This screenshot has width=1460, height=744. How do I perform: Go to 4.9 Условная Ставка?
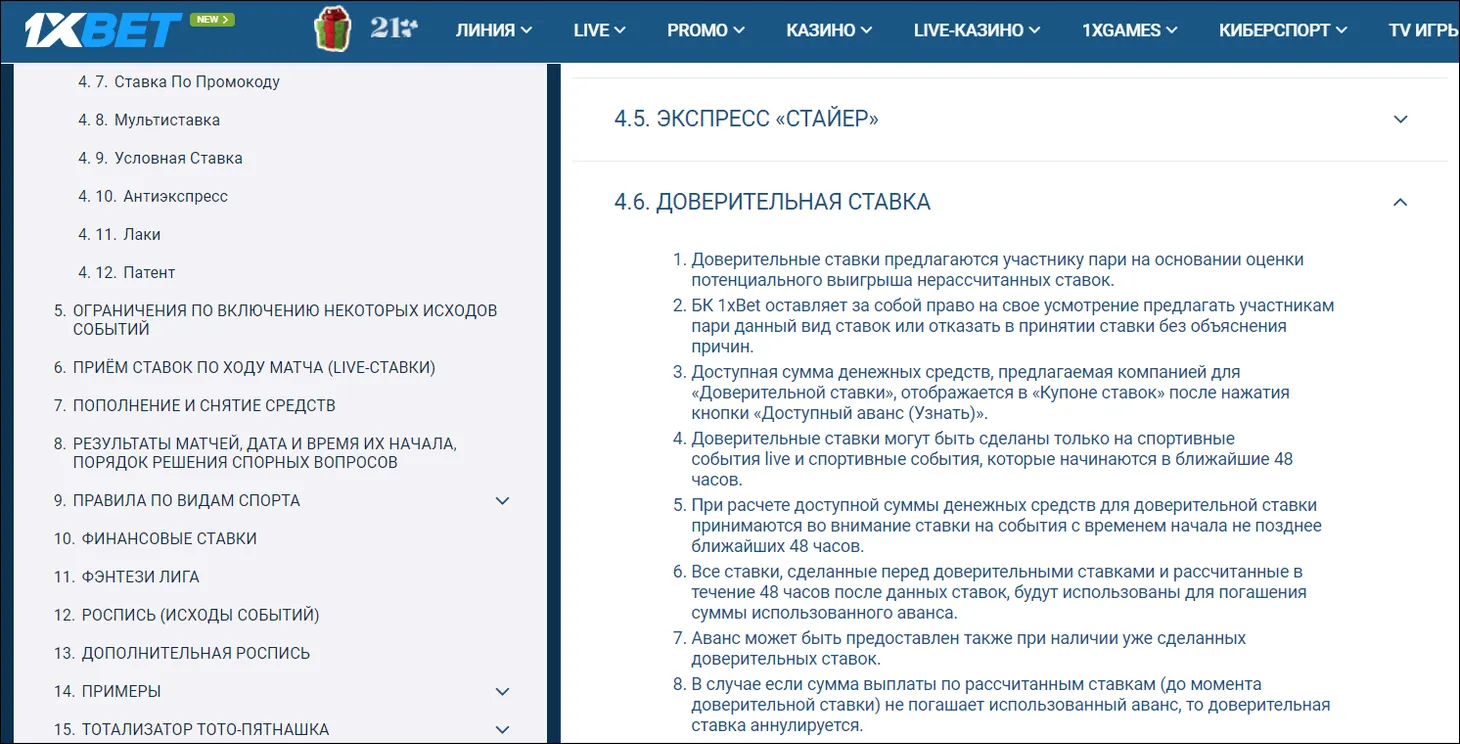click(x=160, y=158)
